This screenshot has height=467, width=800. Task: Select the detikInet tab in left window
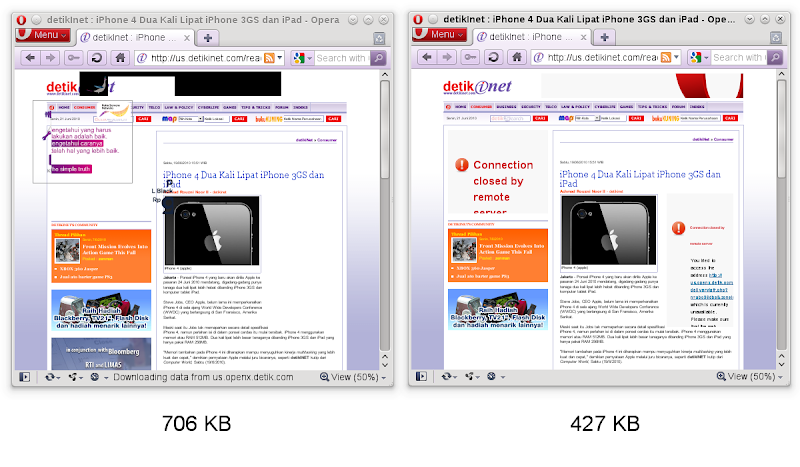click(x=136, y=38)
